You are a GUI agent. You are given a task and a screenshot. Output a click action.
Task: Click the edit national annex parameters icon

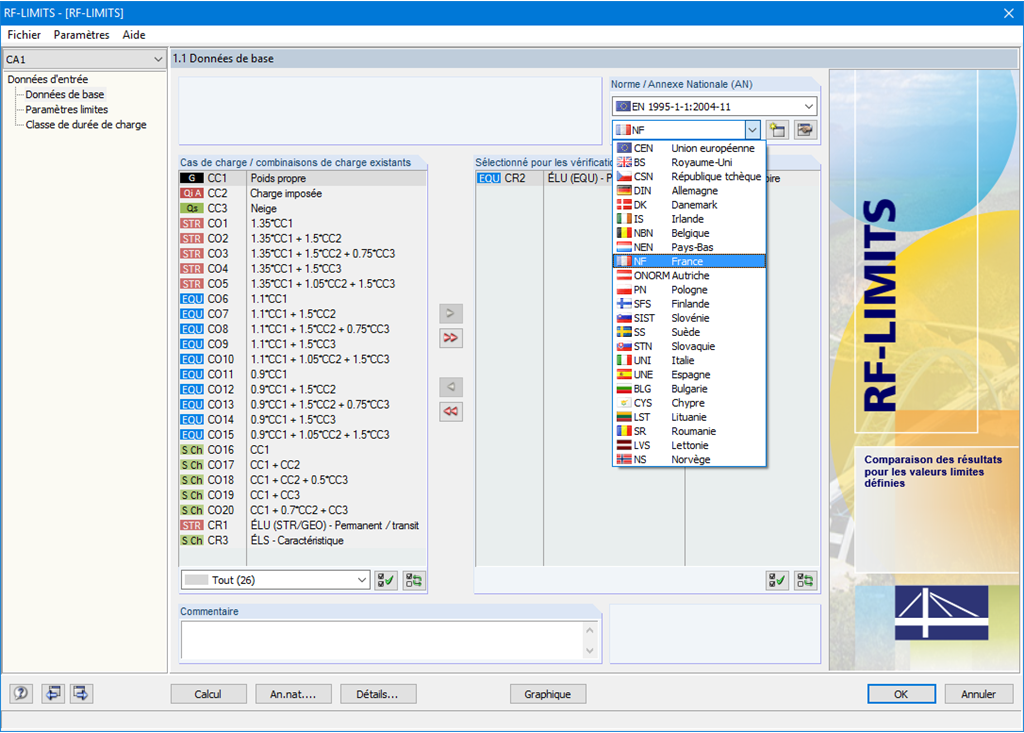(x=805, y=129)
